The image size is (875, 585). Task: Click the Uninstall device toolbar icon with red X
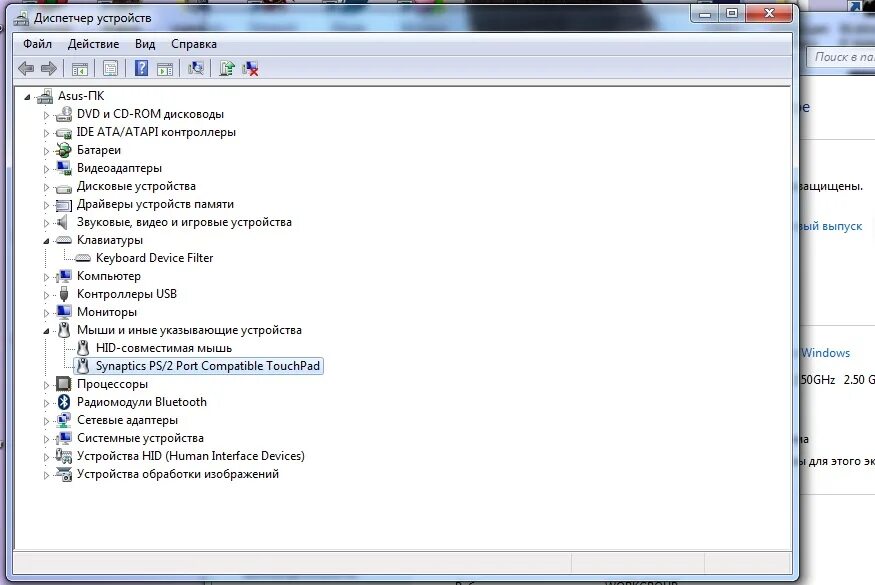click(251, 69)
